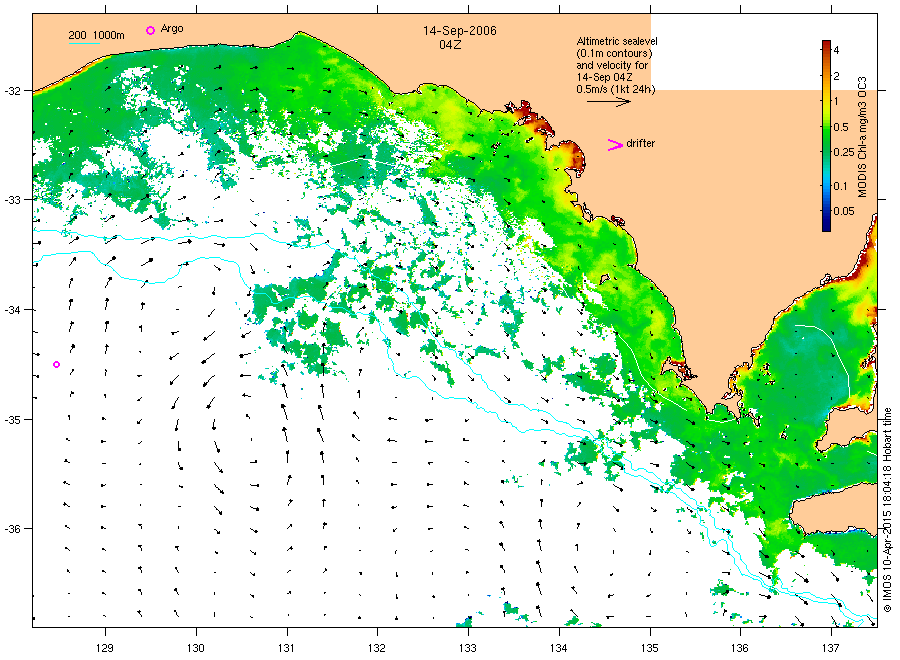Click the '130' longitude axis label
This screenshot has height=660, width=900.
tap(196, 649)
